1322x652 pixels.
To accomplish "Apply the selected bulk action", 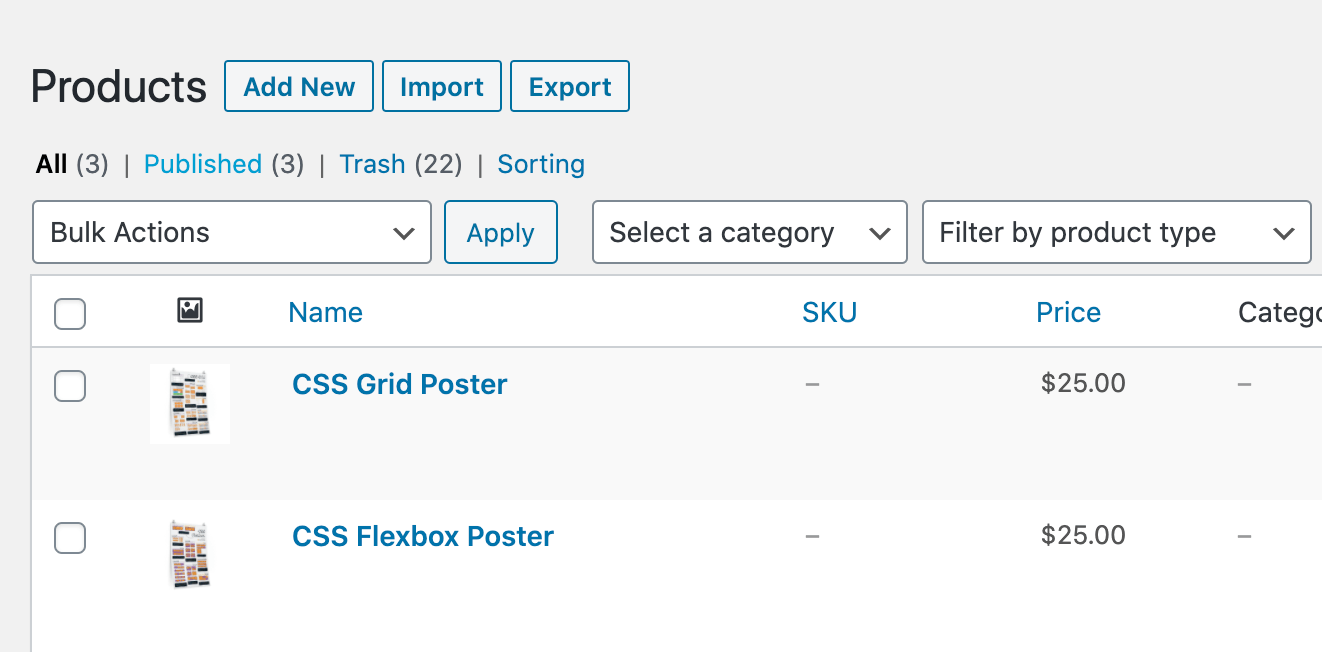I will click(500, 233).
